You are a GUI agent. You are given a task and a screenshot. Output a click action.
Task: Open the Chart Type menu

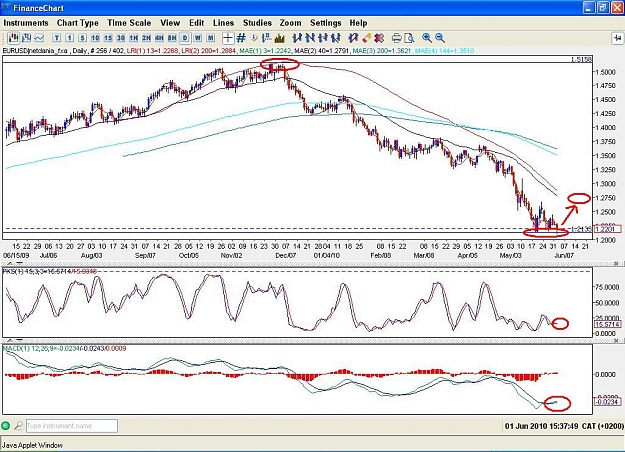click(x=78, y=23)
